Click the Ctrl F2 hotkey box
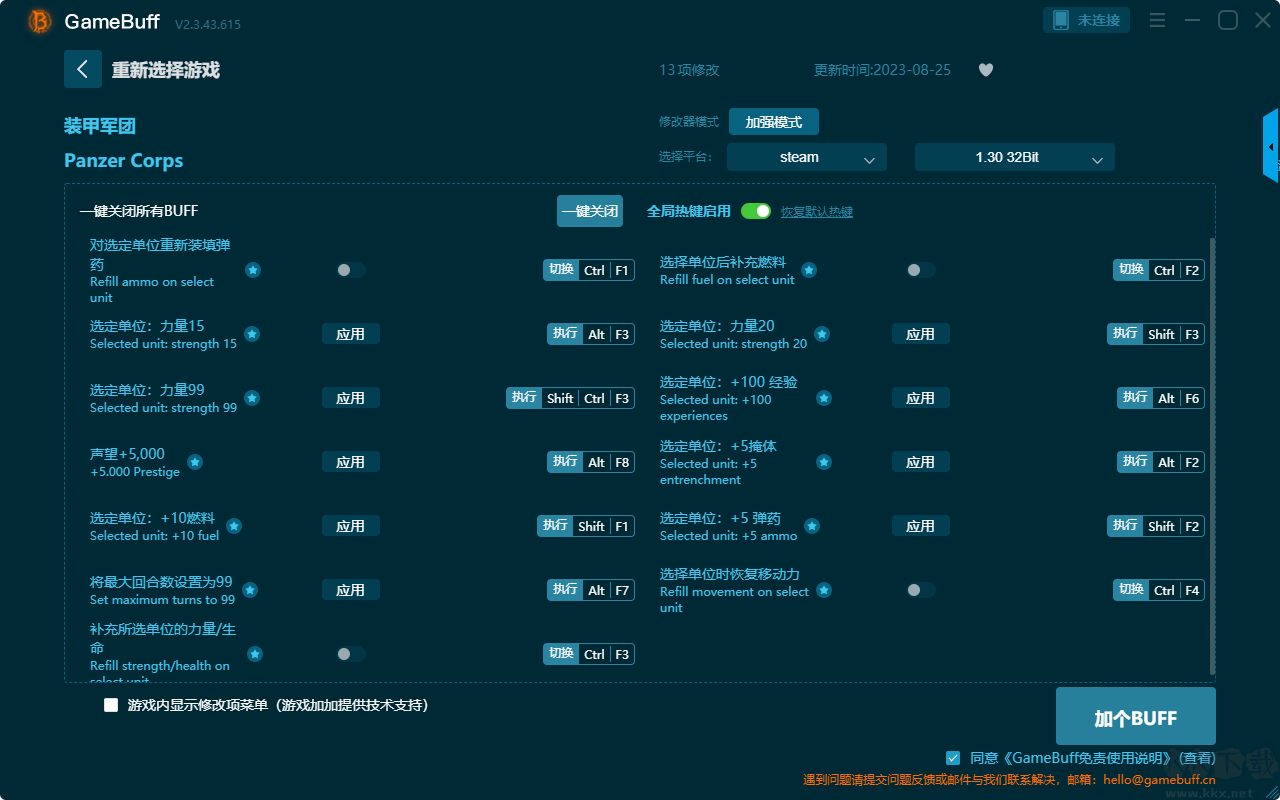 1159,270
